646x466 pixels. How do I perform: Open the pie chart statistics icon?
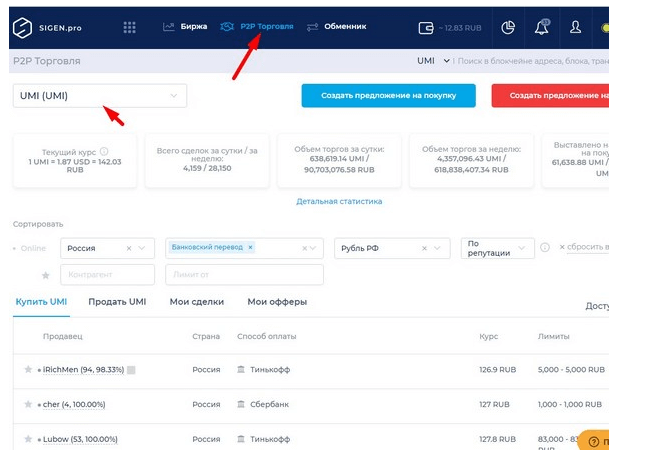coord(508,27)
